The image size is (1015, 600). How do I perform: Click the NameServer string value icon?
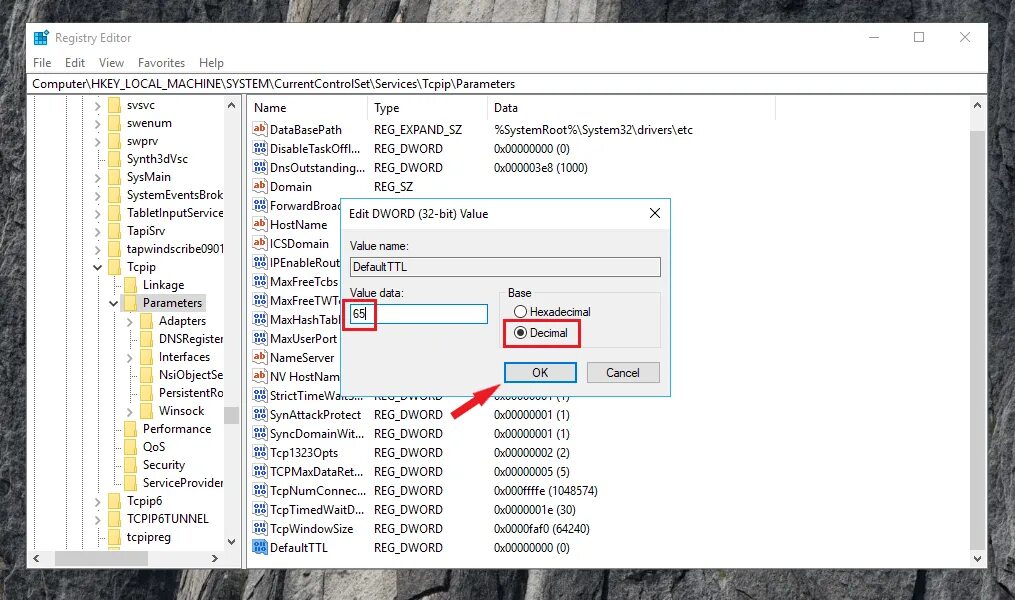coord(260,357)
